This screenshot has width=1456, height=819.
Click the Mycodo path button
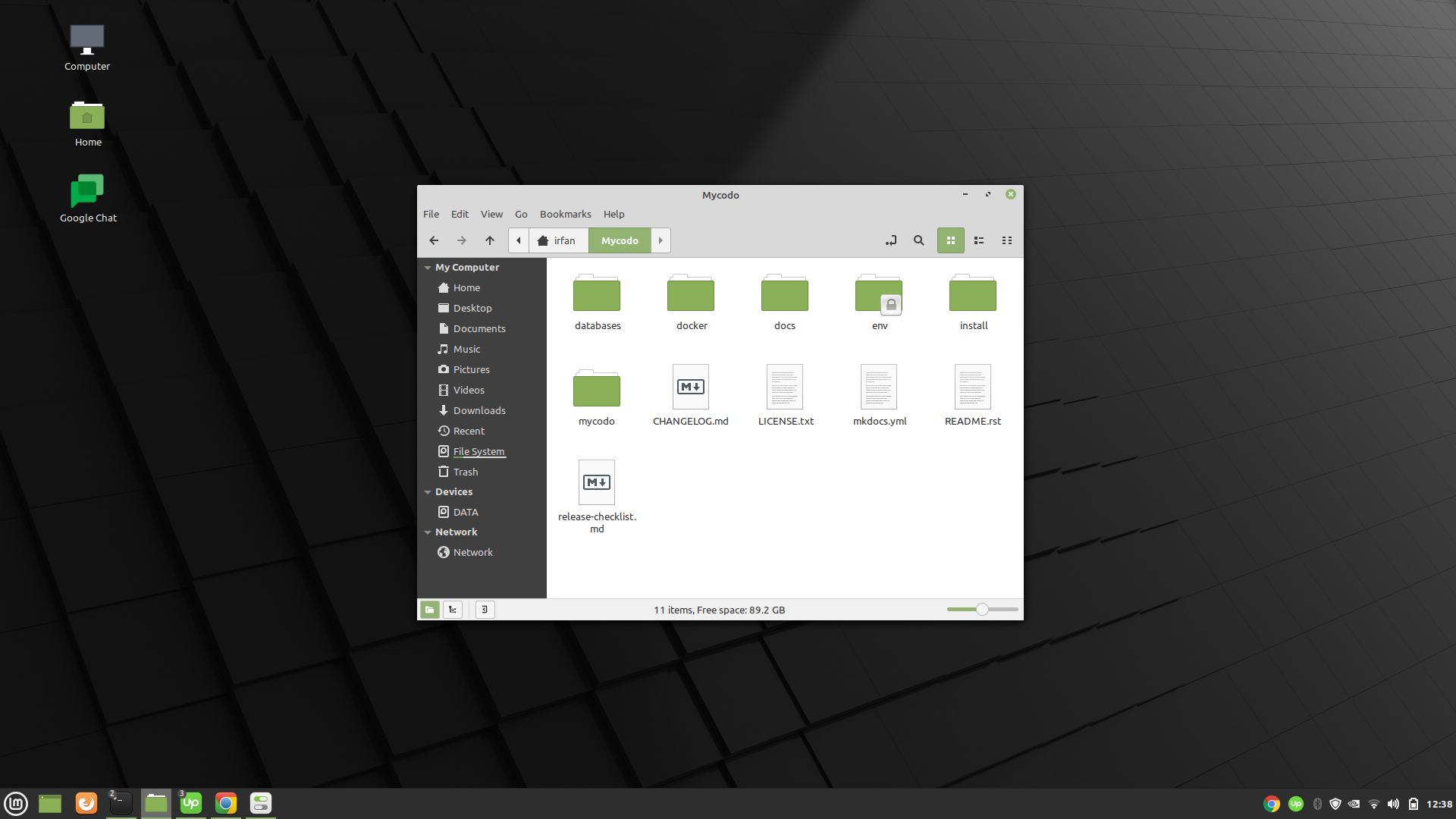620,240
